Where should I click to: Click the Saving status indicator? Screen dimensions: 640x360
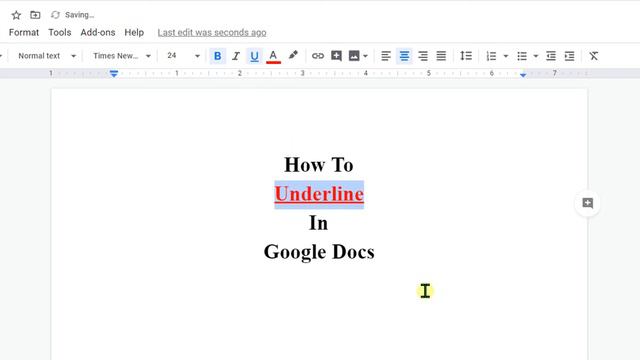(73, 15)
